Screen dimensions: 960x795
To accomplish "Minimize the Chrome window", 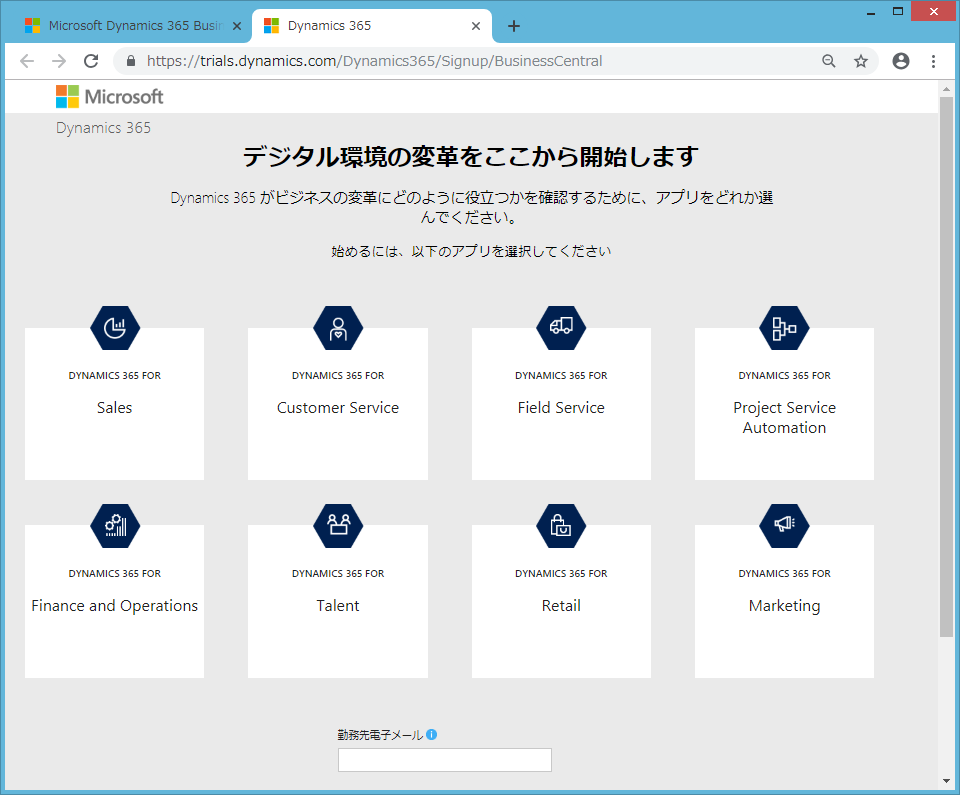I will pos(871,11).
